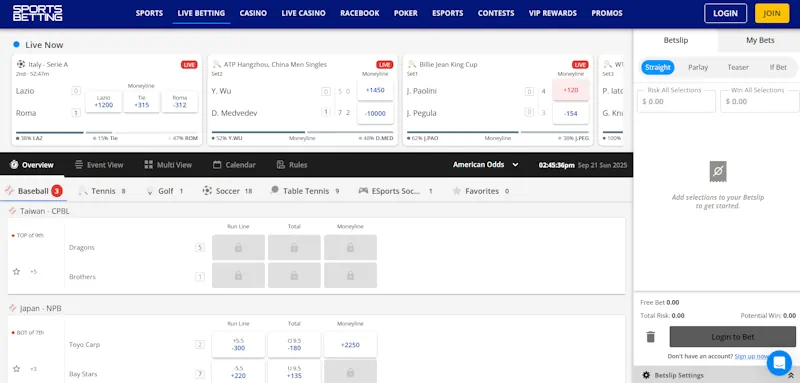This screenshot has height=383, width=800.
Task: Select Straight bet type
Action: [x=658, y=67]
